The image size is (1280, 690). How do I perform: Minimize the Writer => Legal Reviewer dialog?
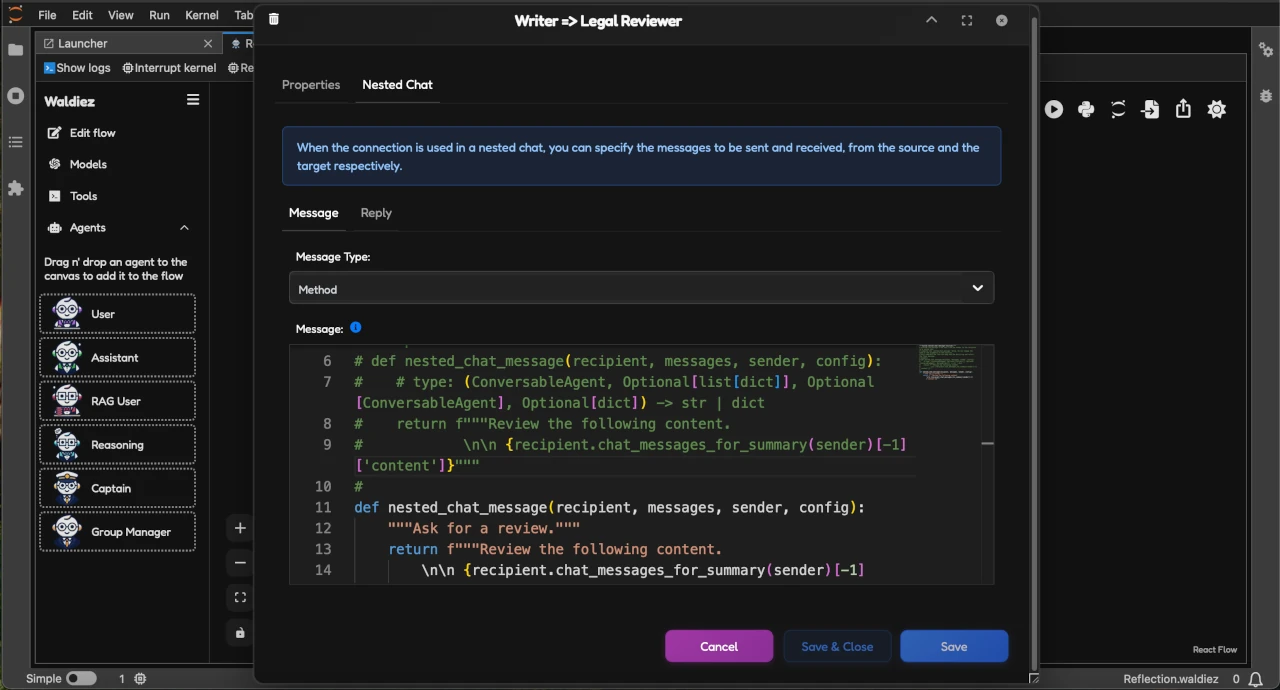tap(931, 20)
